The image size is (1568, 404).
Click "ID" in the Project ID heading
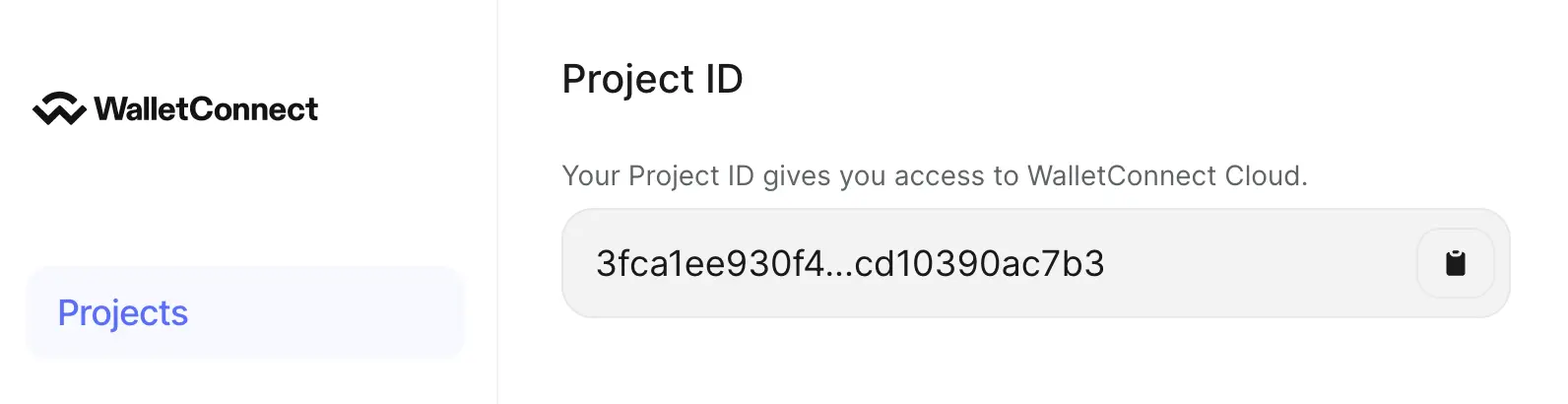coord(724,79)
